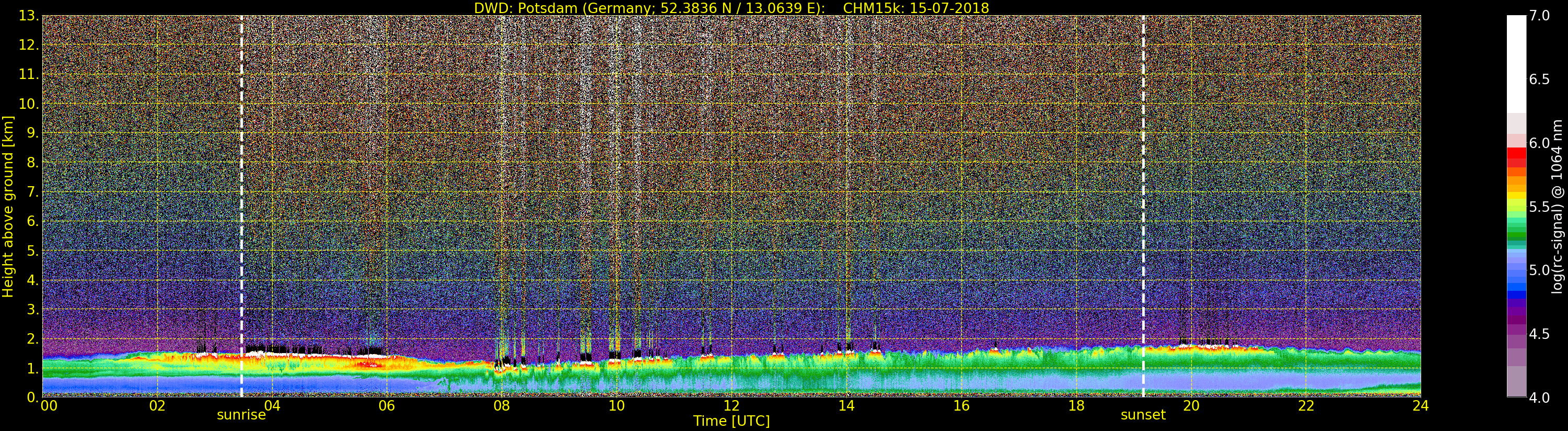Image resolution: width=1568 pixels, height=431 pixels.
Task: Click the white dashed sunrise marker line
Action: [x=241, y=206]
